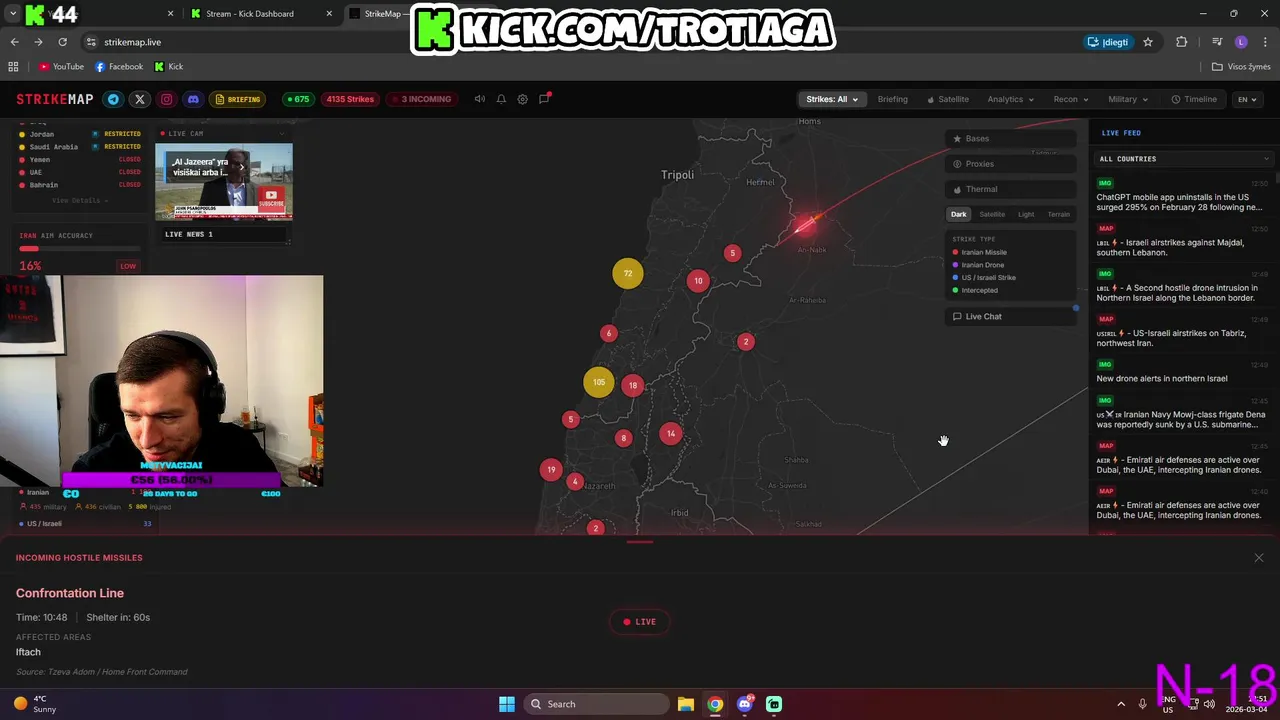Open StrikeMap settings gear icon
Viewport: 1280px width, 720px height.
tap(522, 99)
